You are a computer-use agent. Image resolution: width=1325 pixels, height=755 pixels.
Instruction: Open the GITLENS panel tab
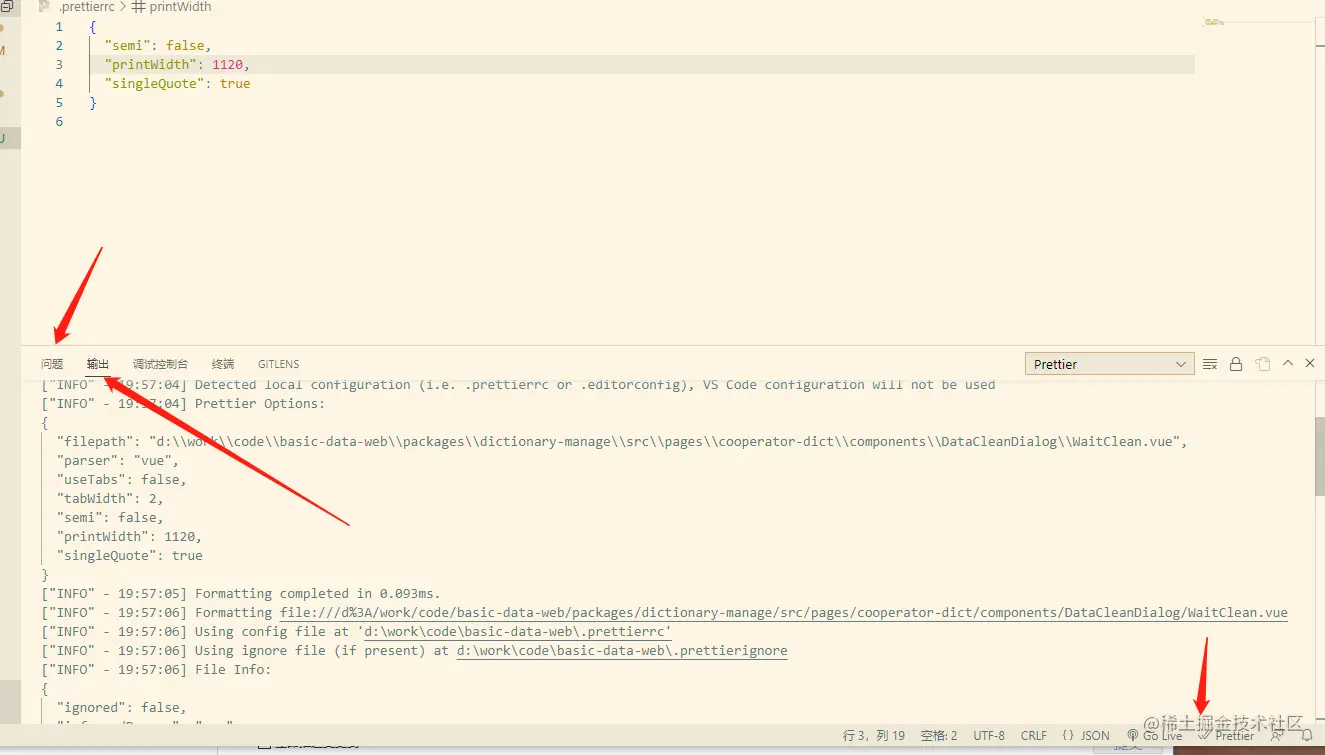278,364
